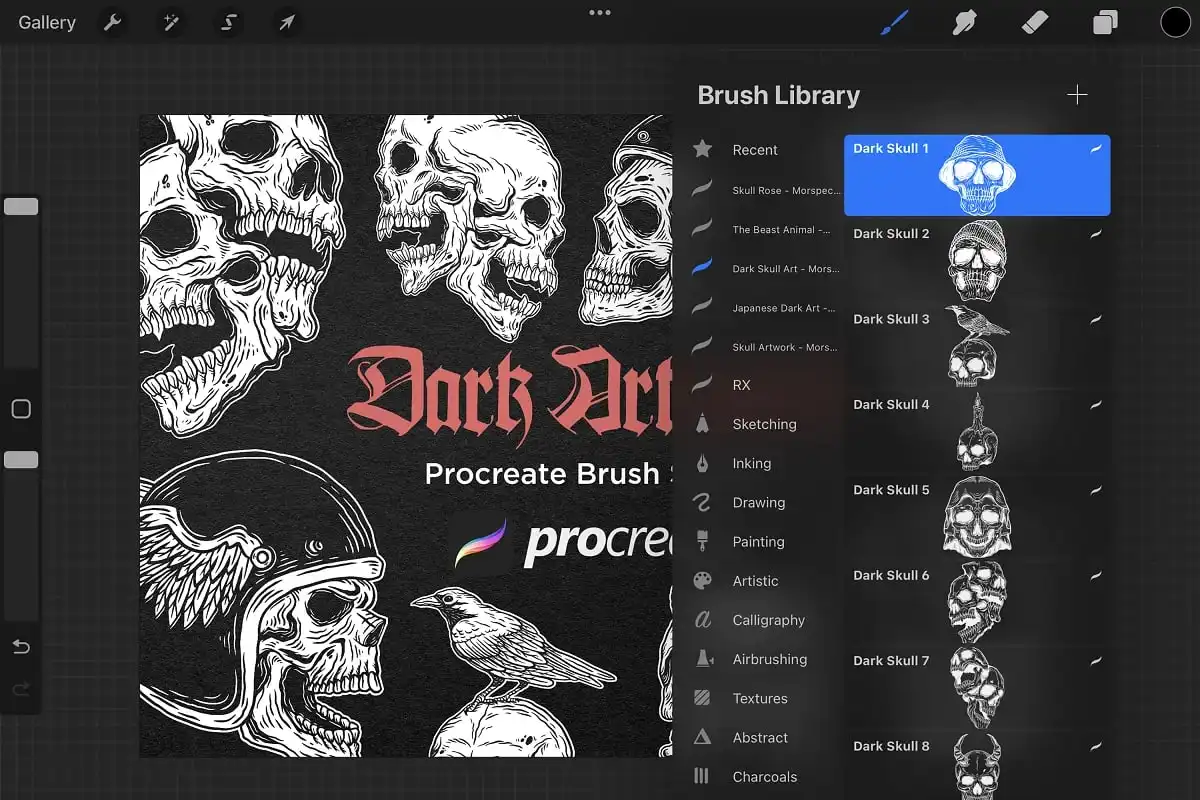Select the Eraser tool
This screenshot has height=800, width=1200.
point(1034,22)
